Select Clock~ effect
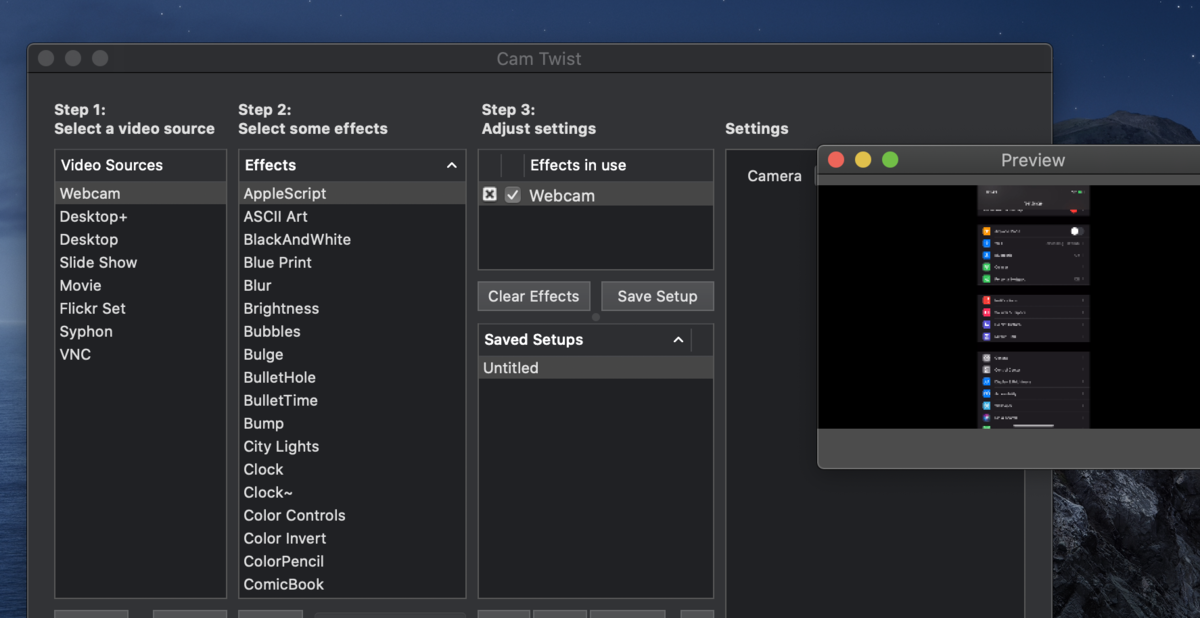 (352, 492)
